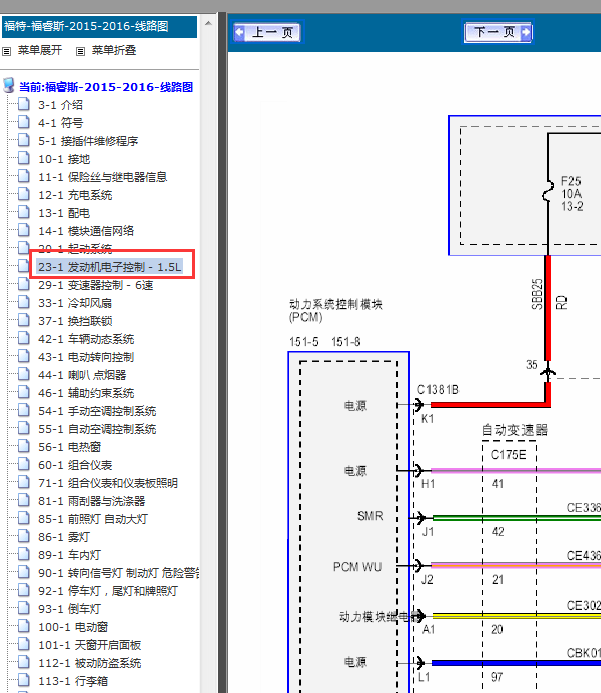Open 112-1 被动防盗系统 entry
The width and height of the screenshot is (601, 693).
pos(90,663)
